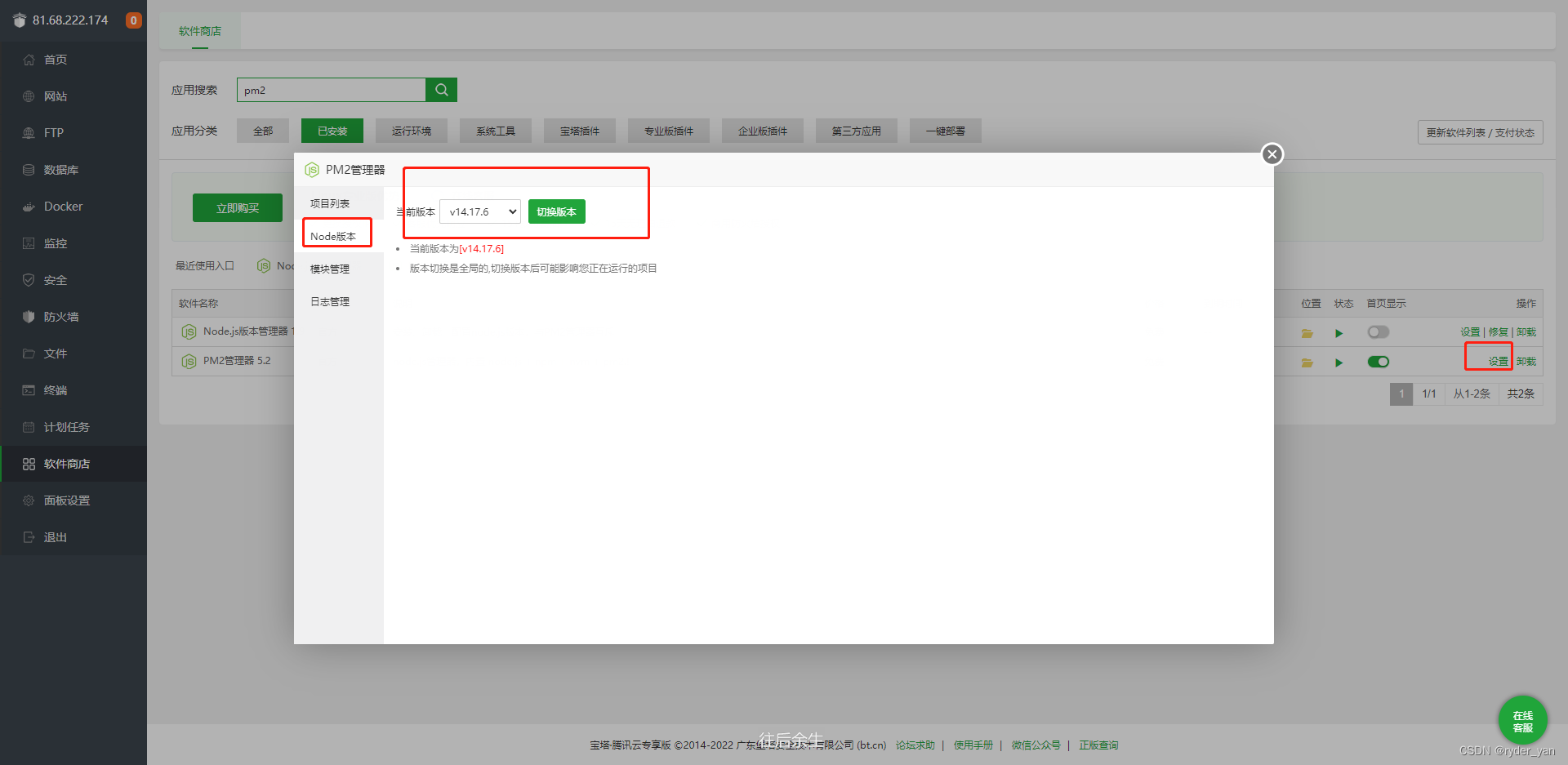Enable homepage display for Node.js版本管理器
The image size is (1568, 765).
point(1379,332)
